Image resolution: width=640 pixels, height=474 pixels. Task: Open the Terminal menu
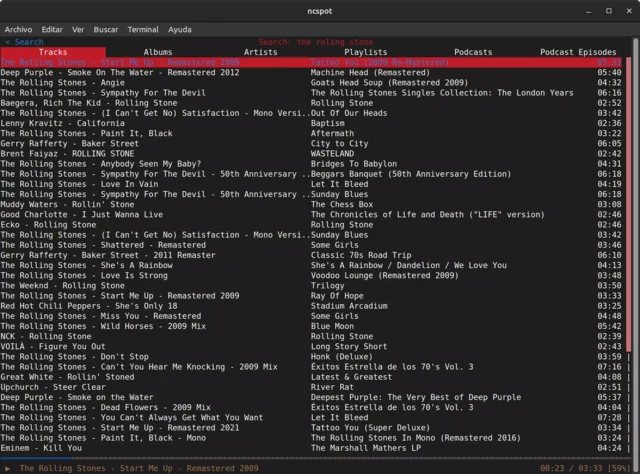[x=143, y=29]
